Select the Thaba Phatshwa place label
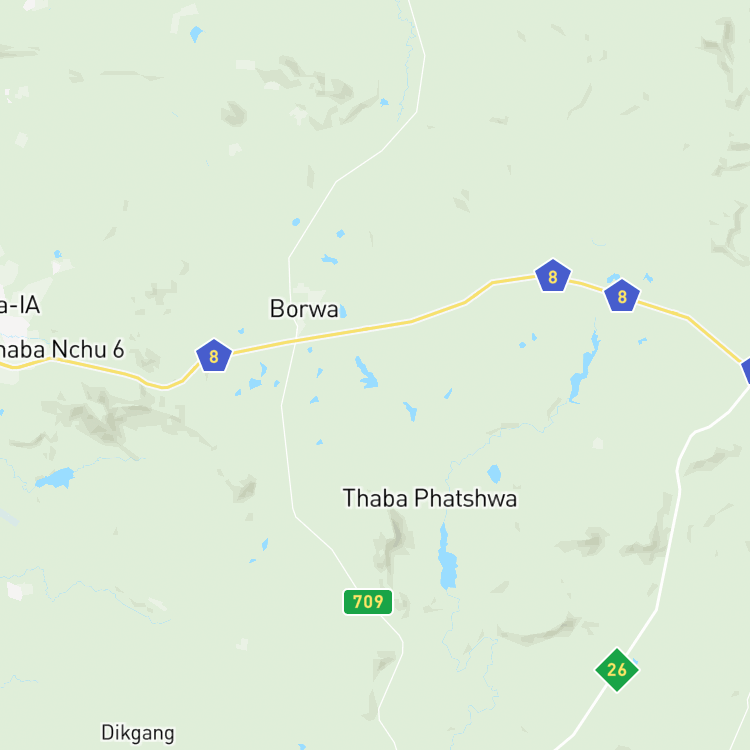This screenshot has height=750, width=750. 430,498
